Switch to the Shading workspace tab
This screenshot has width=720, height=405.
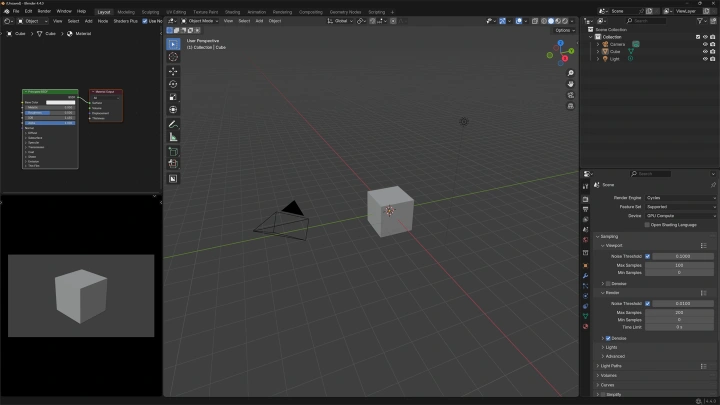(x=232, y=12)
